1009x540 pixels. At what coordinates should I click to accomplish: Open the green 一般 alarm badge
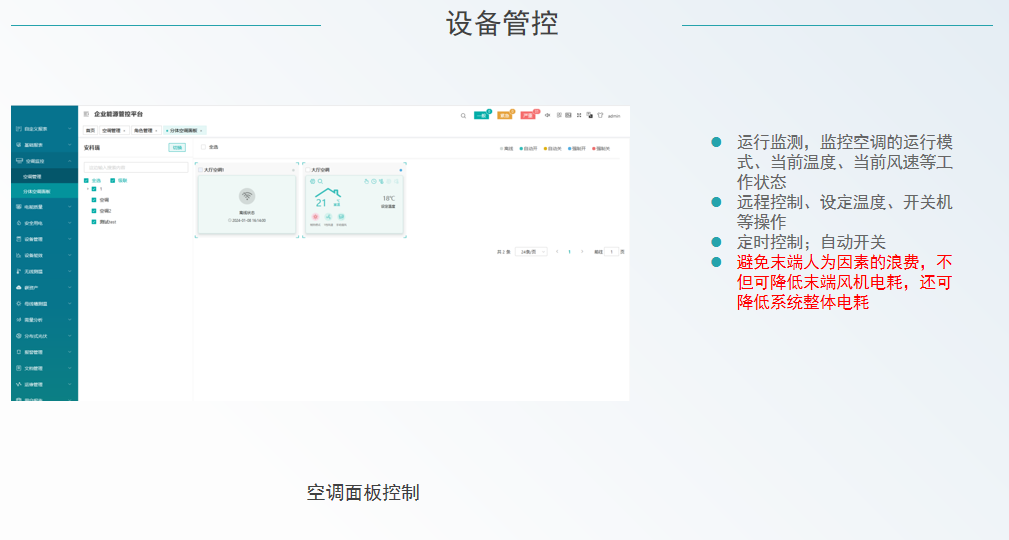[x=481, y=115]
